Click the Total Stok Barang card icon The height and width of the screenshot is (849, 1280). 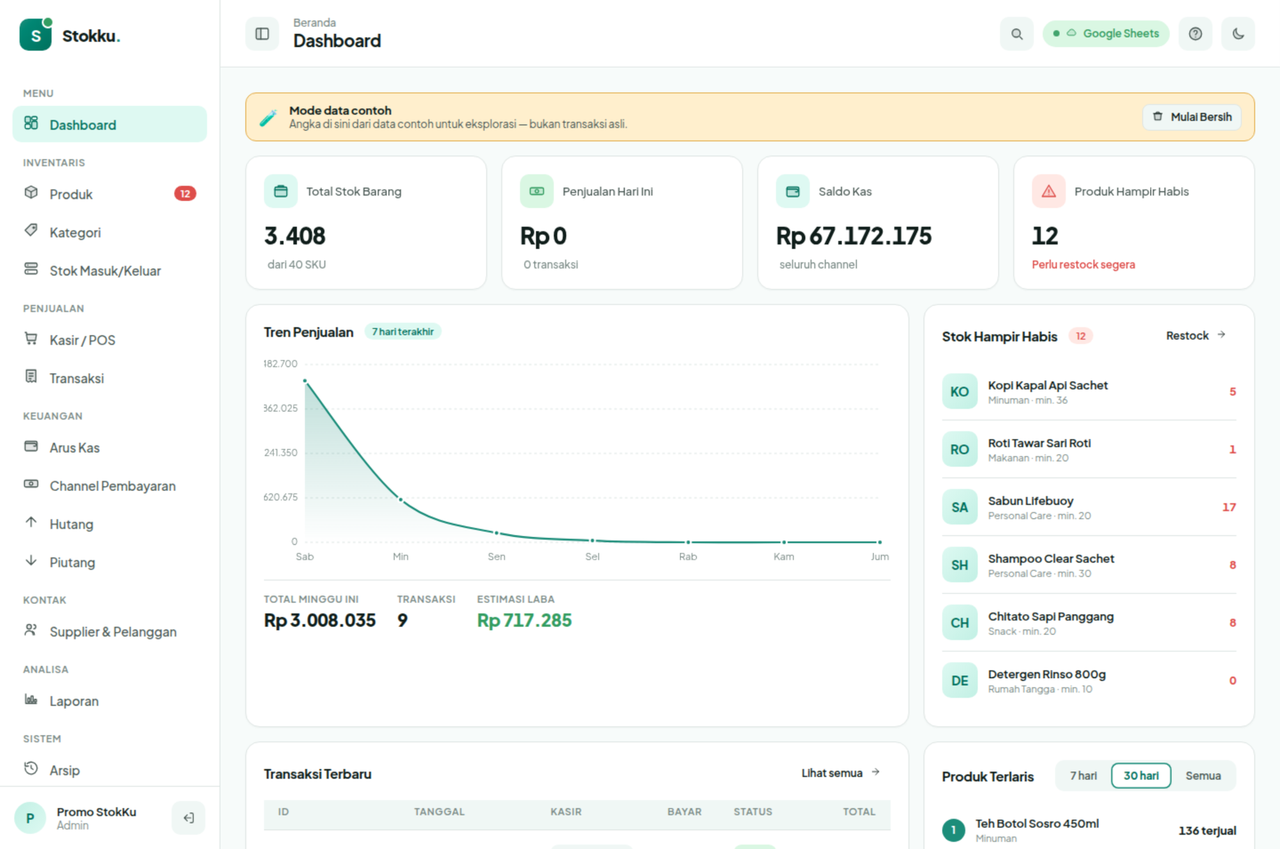click(x=280, y=191)
